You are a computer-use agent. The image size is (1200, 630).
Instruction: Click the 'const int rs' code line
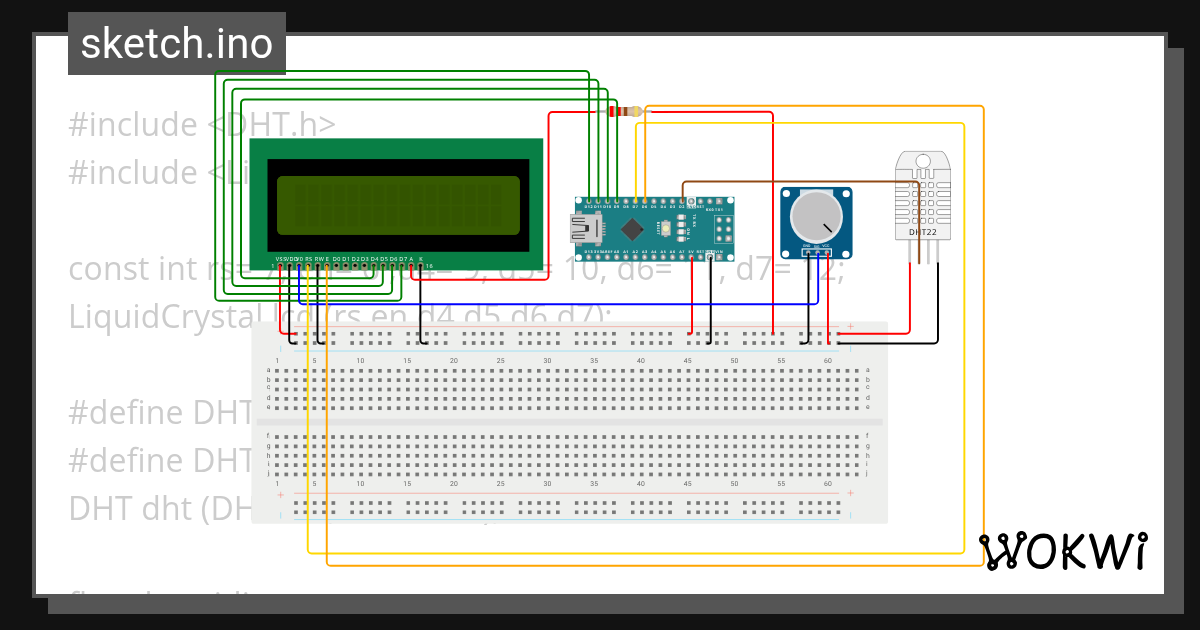(457, 269)
